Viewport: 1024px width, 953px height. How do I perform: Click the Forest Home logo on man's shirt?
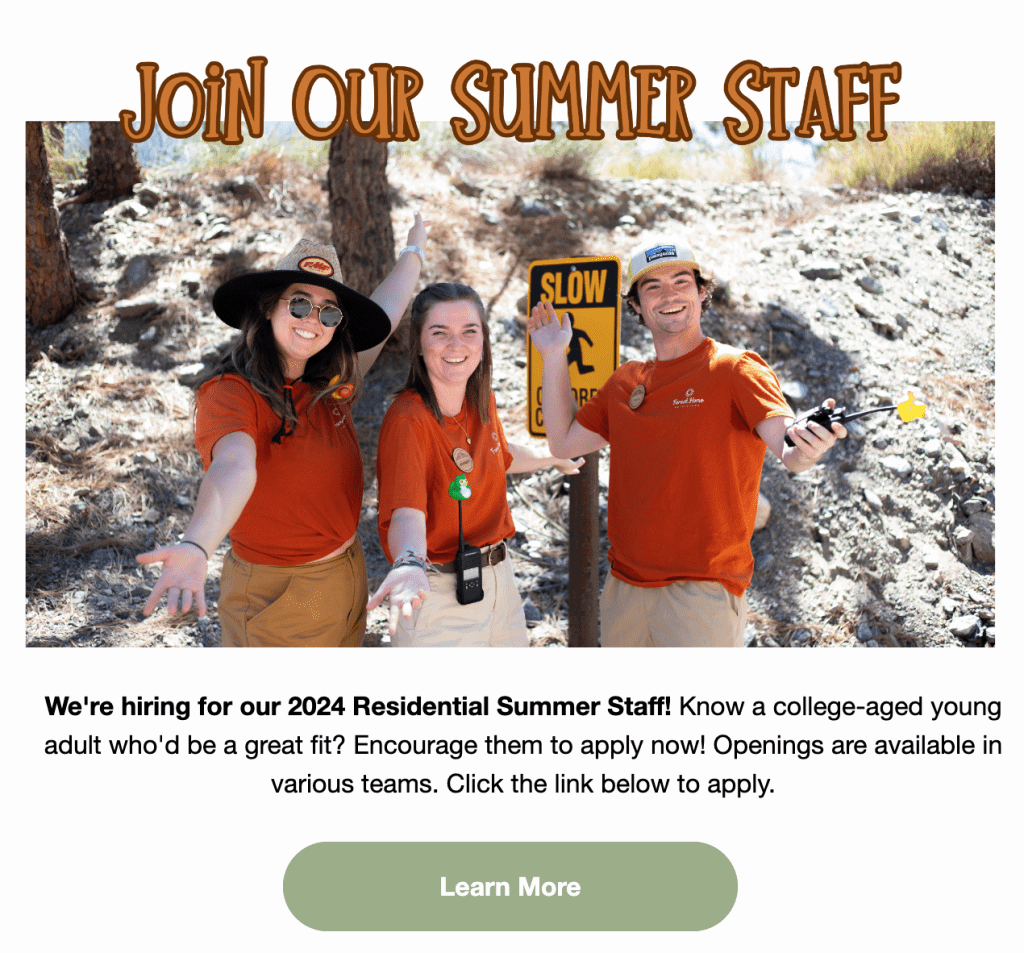689,399
